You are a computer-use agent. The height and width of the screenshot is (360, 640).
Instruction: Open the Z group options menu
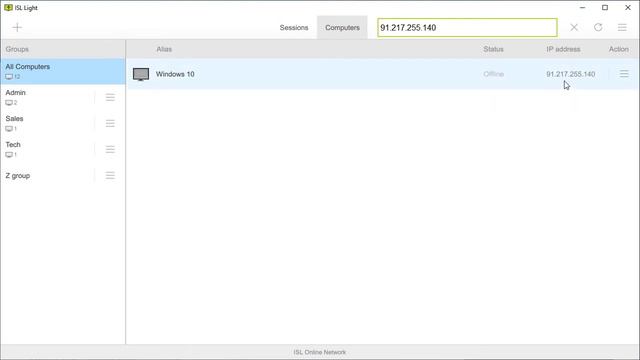click(110, 176)
